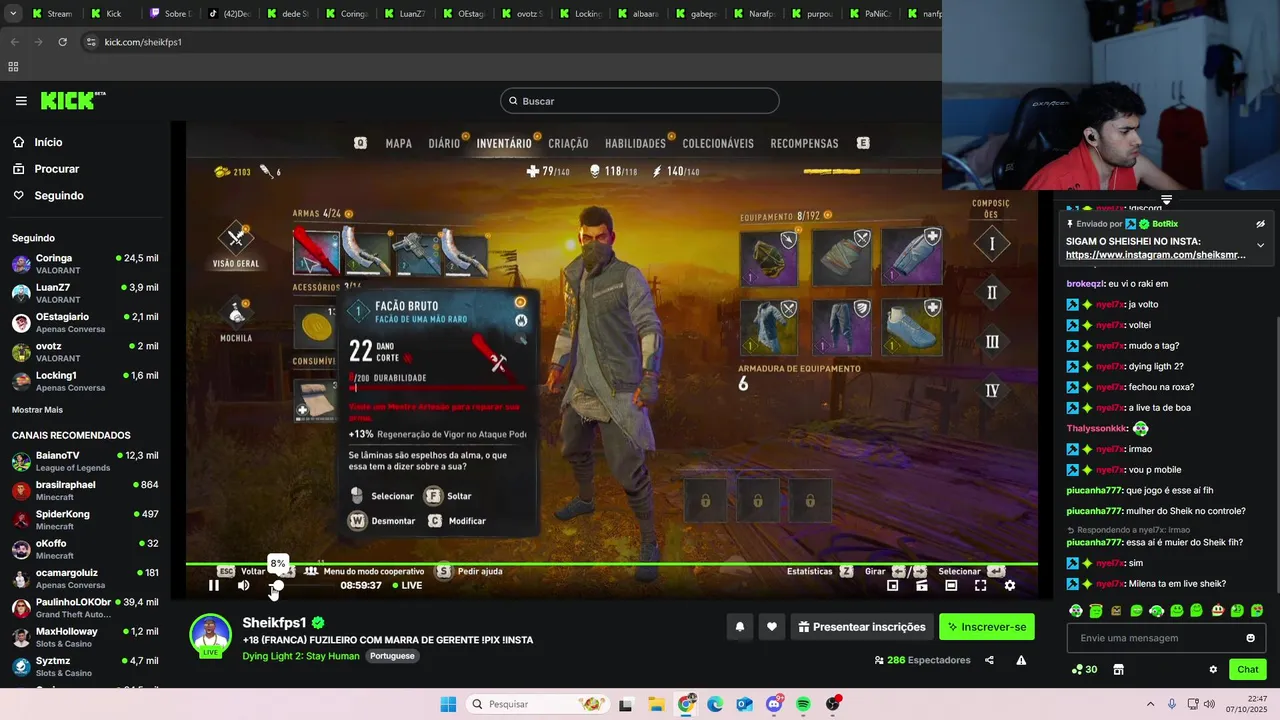Open Dying Light 2: Stay Human category
Screen dimensions: 1280x720
coord(300,656)
